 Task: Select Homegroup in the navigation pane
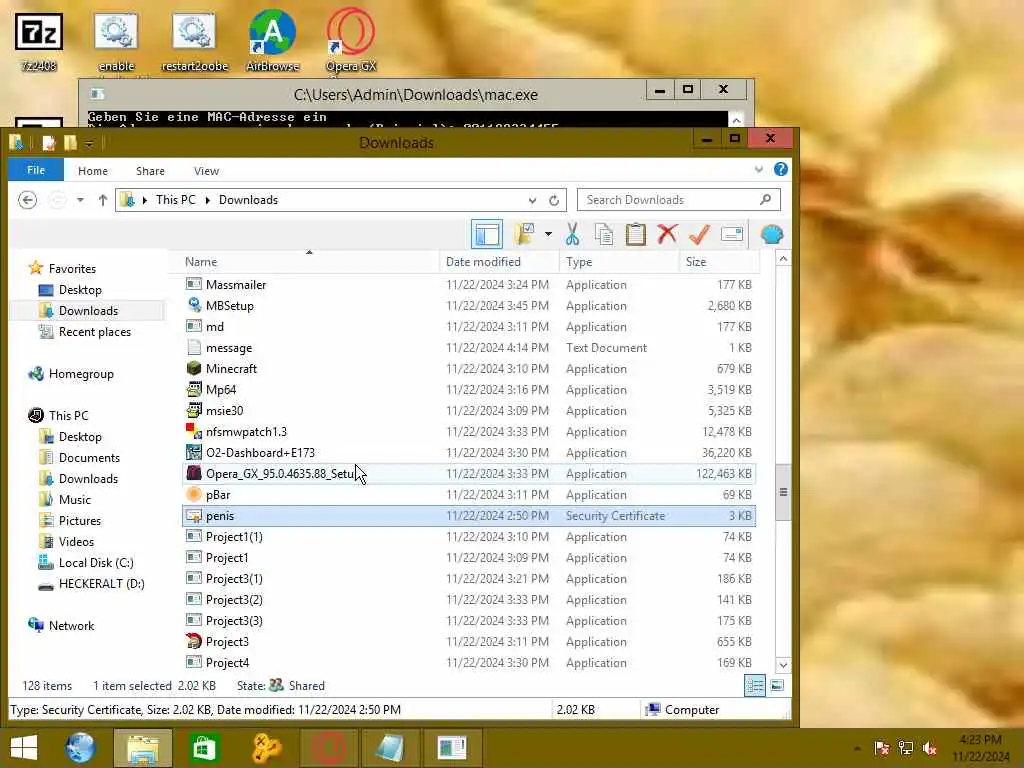pyautogui.click(x=81, y=374)
